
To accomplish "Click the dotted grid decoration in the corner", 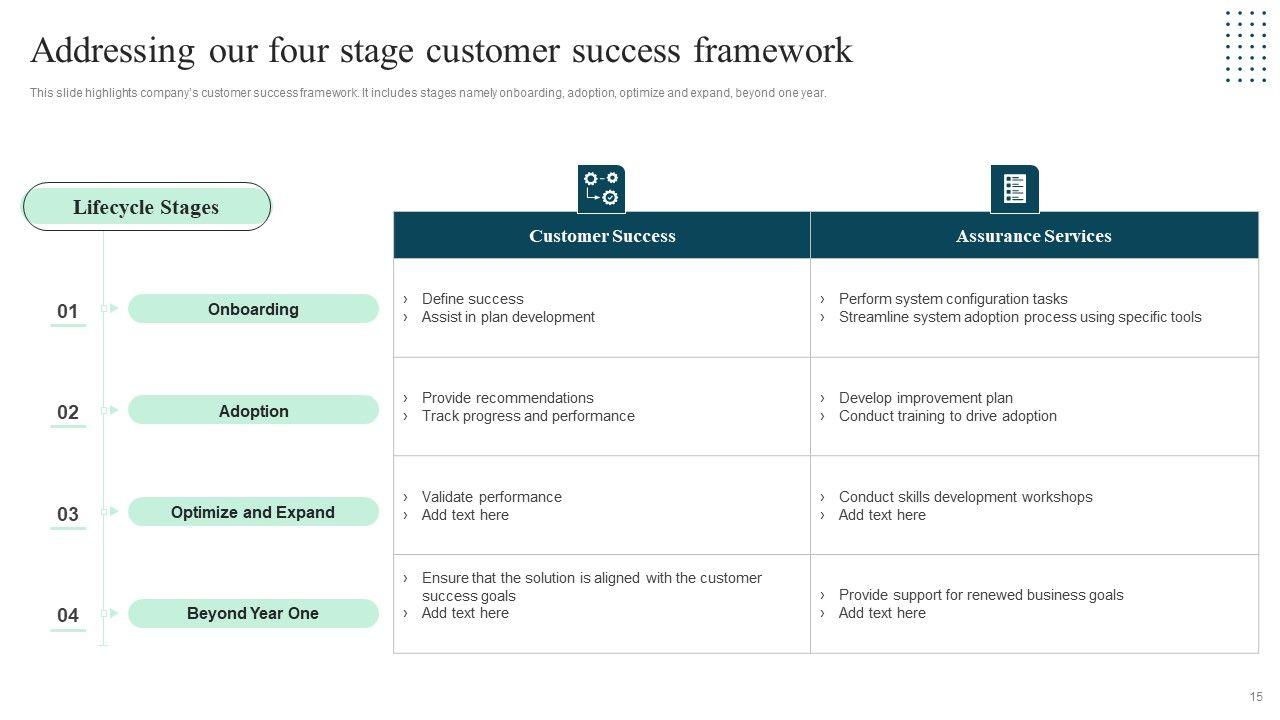I will [x=1246, y=47].
